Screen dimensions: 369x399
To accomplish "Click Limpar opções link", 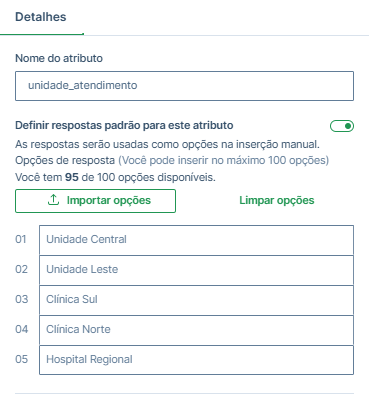I will [x=277, y=200].
